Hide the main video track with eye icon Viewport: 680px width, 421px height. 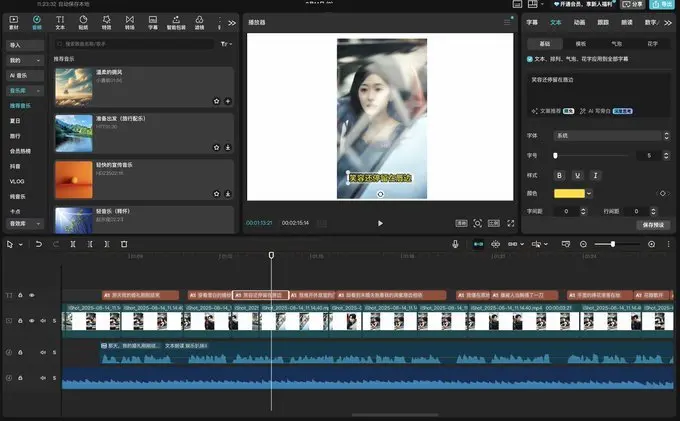(32, 321)
